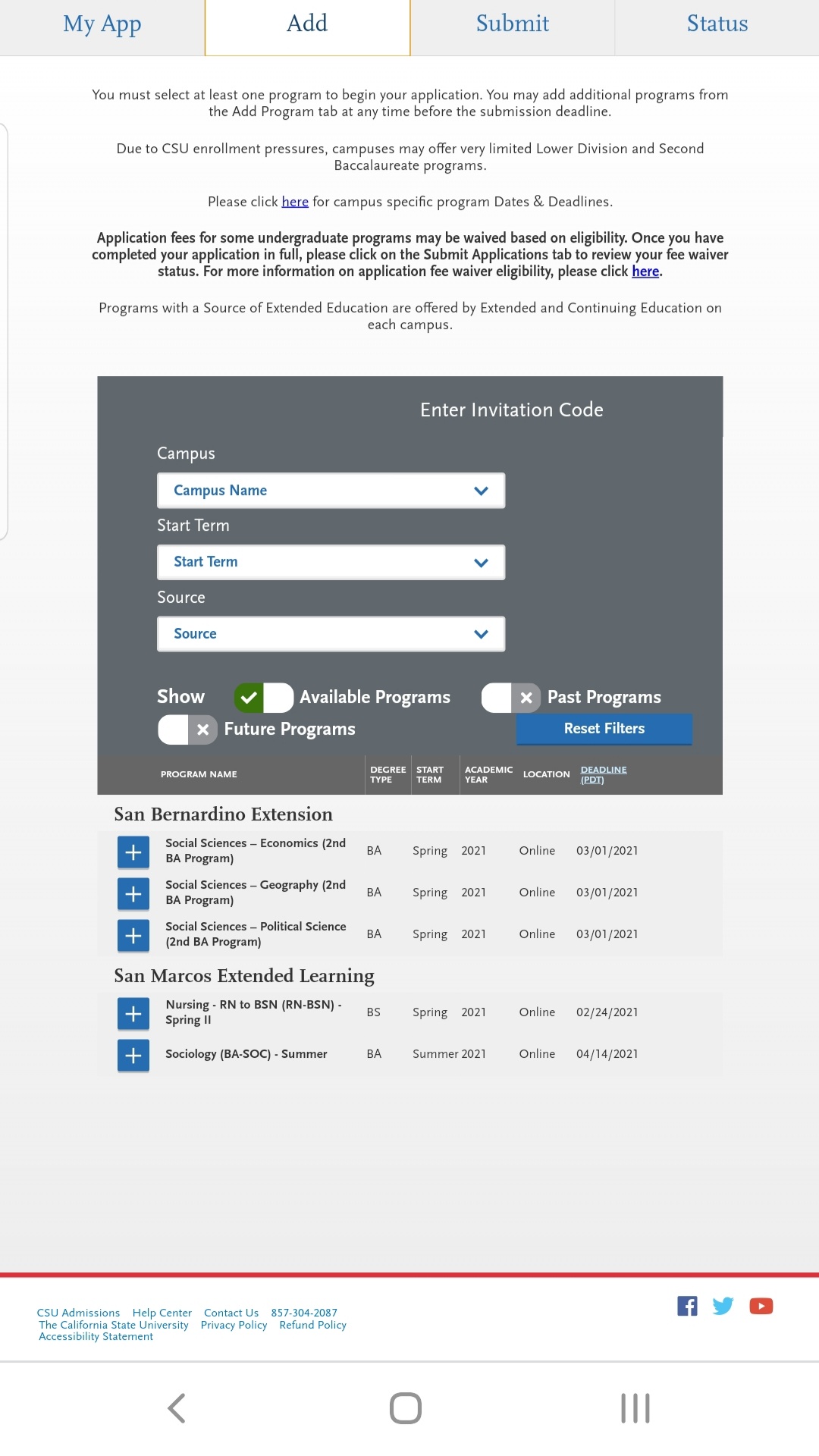The height and width of the screenshot is (1456, 819).
Task: Expand the Start Term dropdown
Action: (x=331, y=562)
